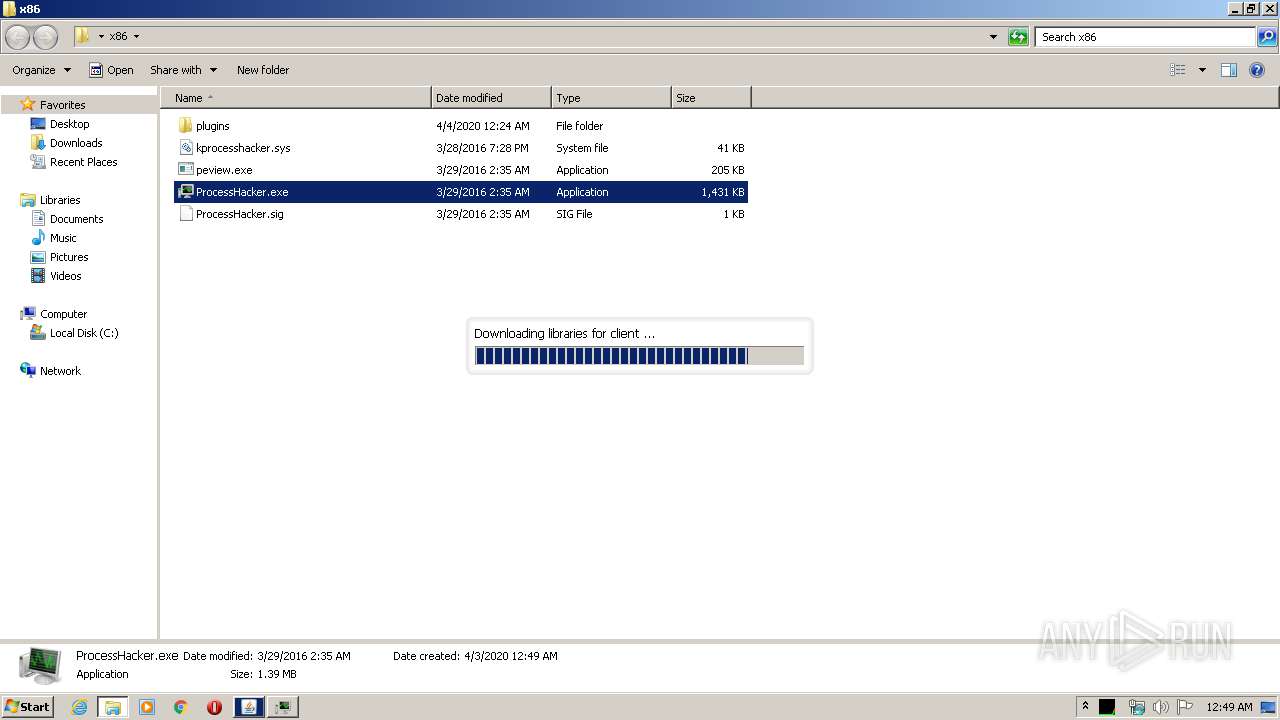1280x720 pixels.
Task: Select the ProcessHacker.sig file icon
Action: click(185, 214)
